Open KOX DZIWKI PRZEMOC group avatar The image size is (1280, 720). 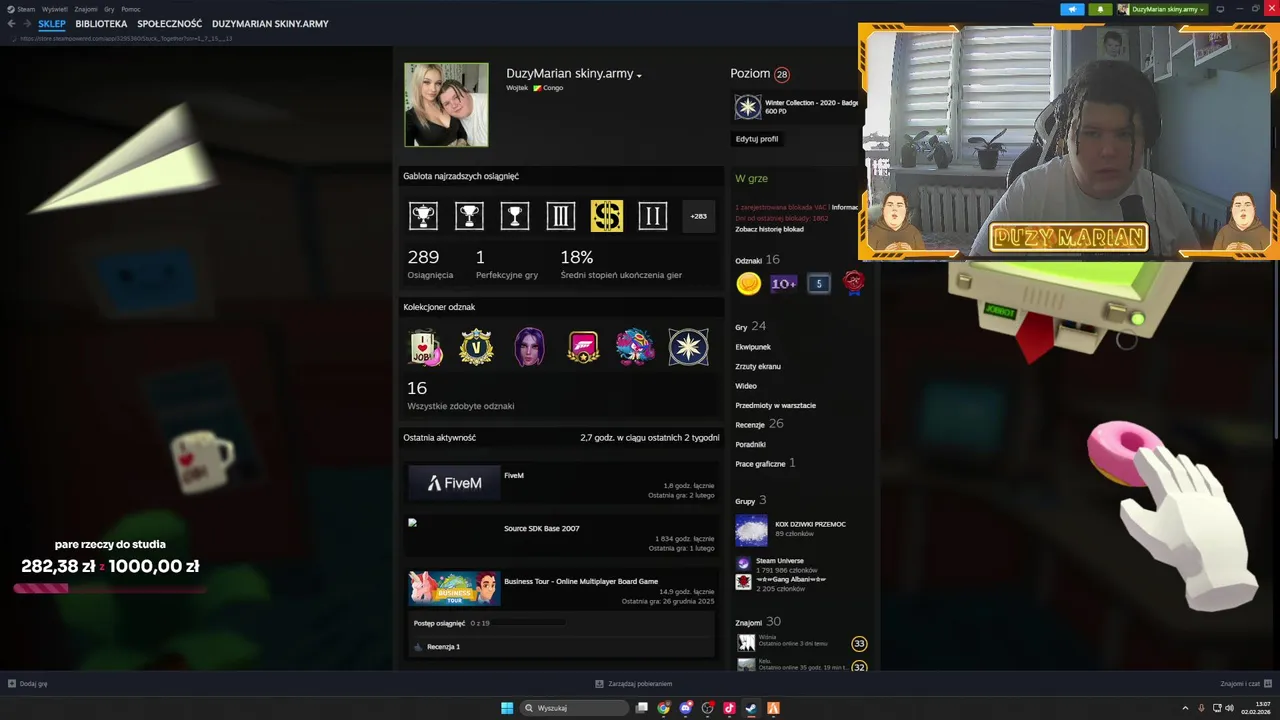coord(751,530)
